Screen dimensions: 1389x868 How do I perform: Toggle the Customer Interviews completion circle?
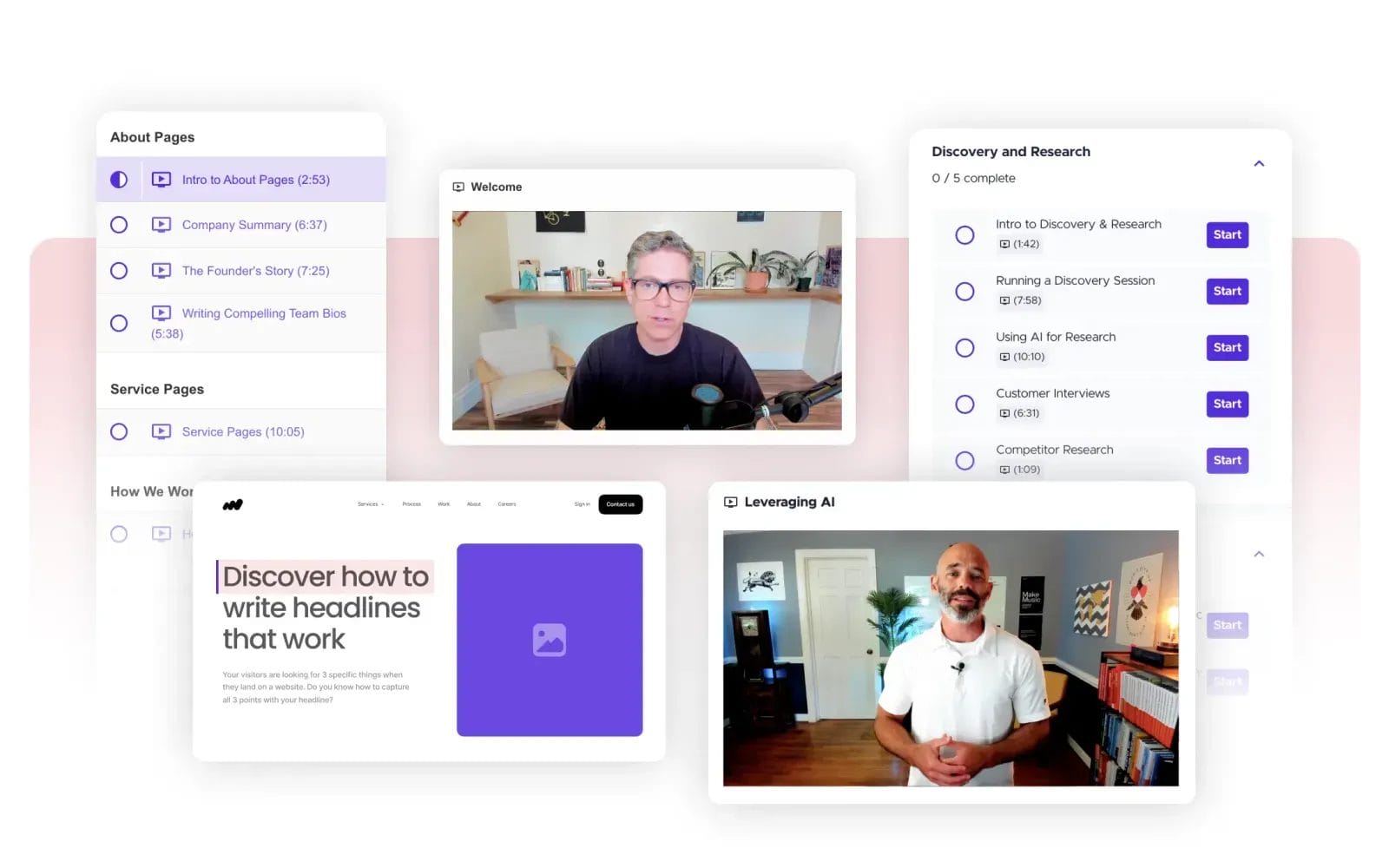pos(964,404)
